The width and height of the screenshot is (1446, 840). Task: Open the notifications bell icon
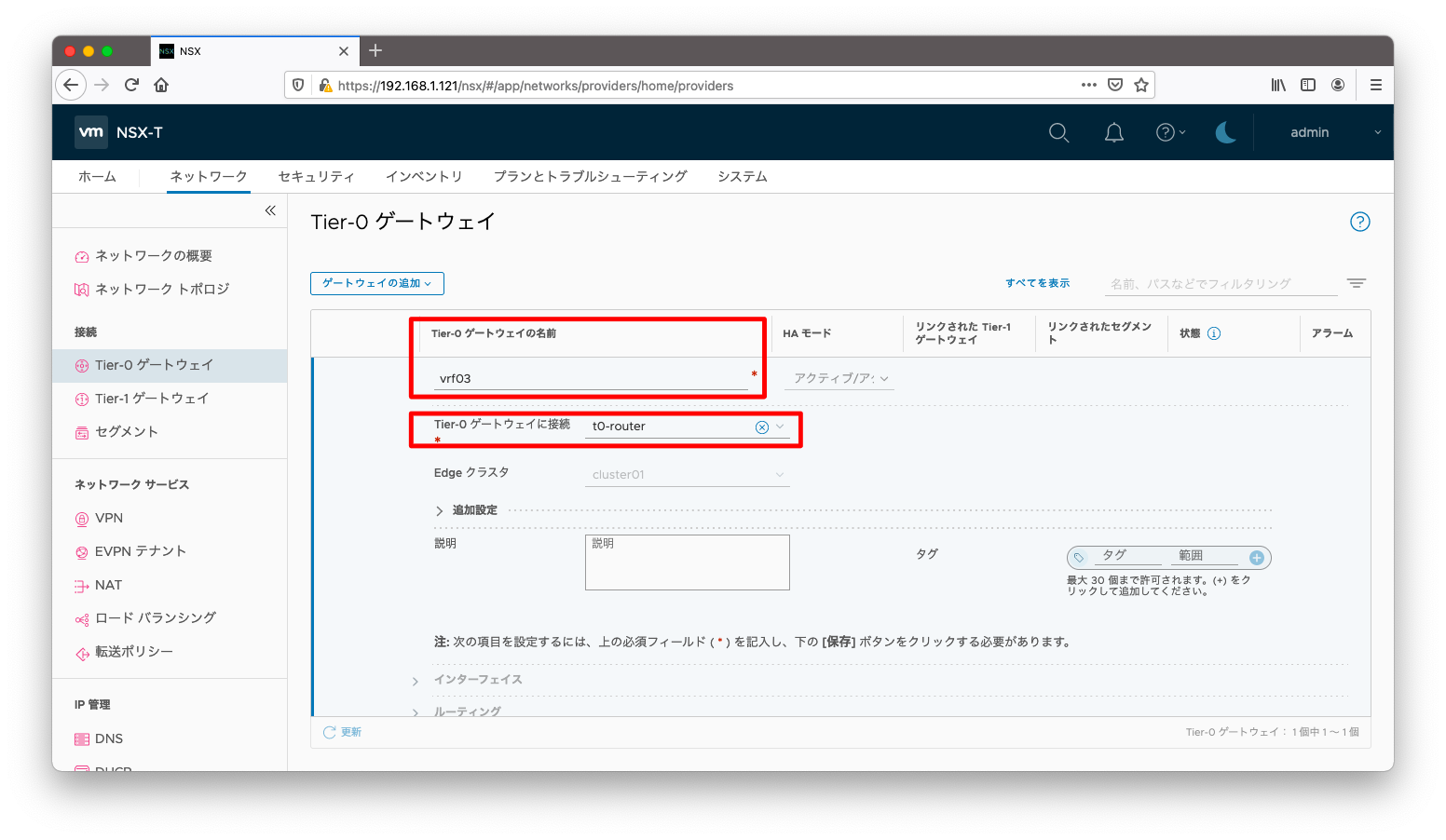(x=1113, y=132)
